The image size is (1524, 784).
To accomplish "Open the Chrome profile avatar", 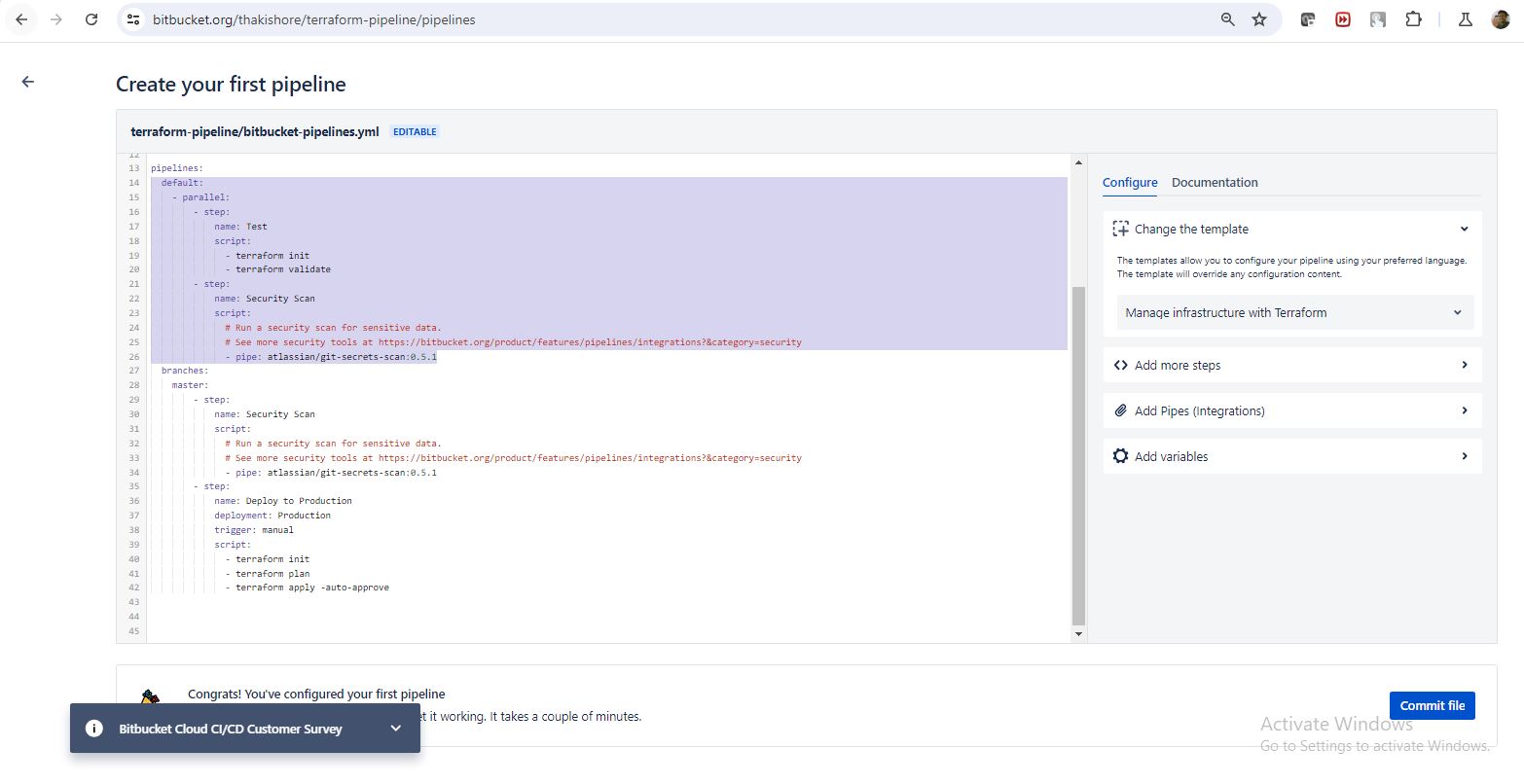I will (1500, 19).
